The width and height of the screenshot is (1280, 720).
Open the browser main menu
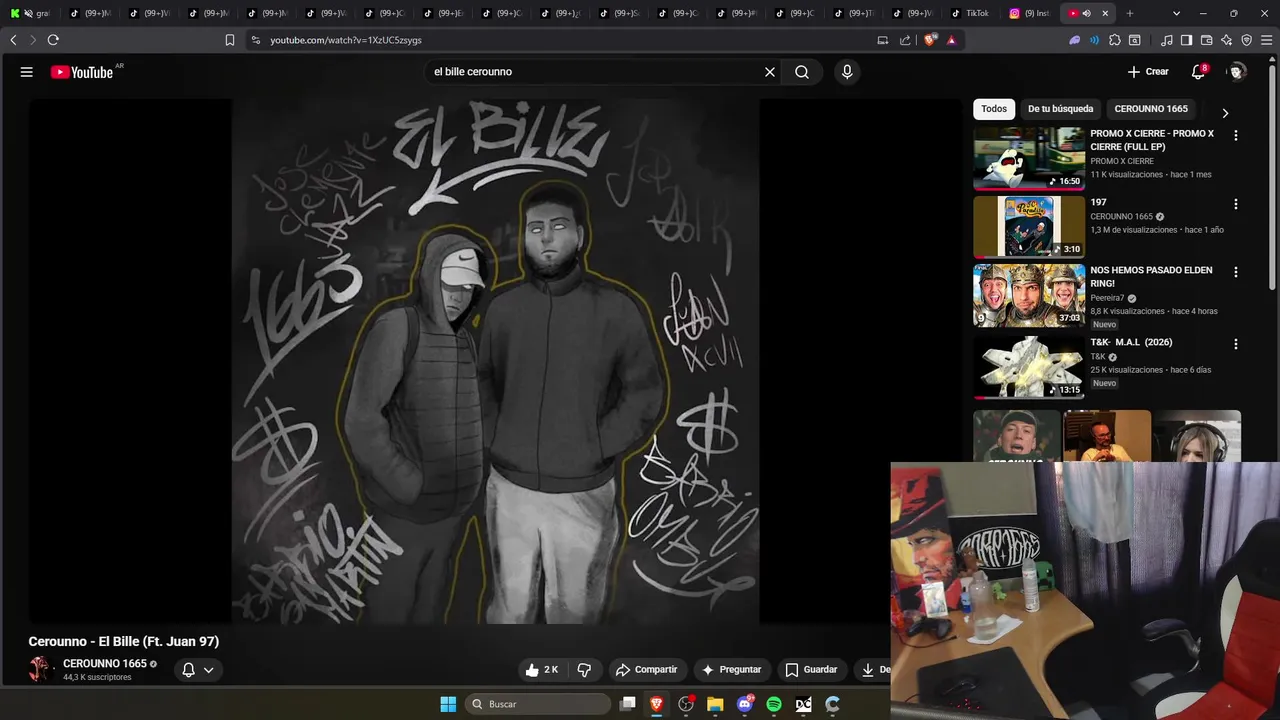(x=1266, y=40)
